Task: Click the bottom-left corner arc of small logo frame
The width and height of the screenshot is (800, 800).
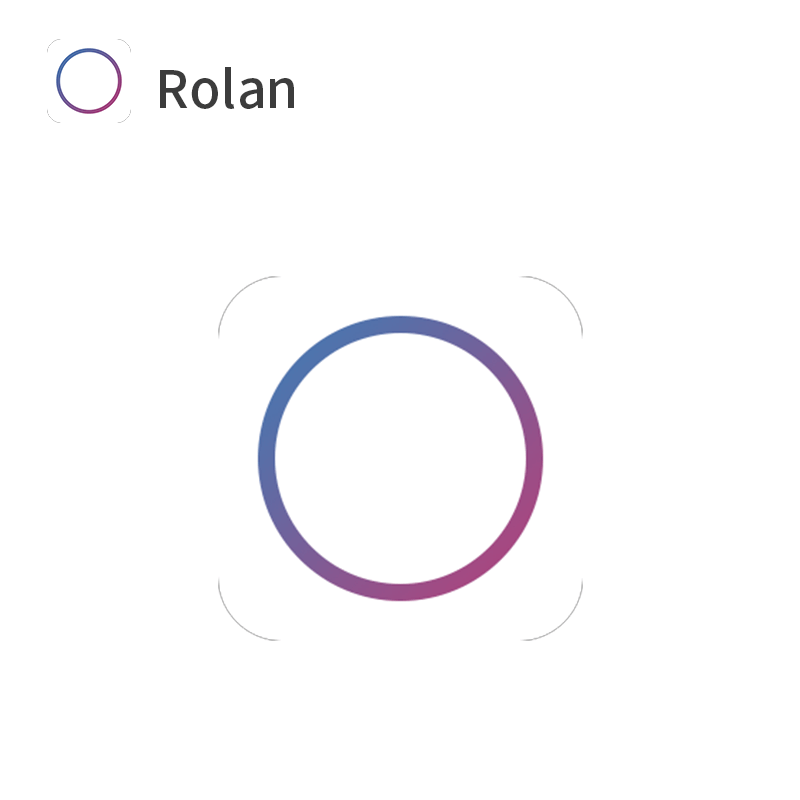Action: coord(52,117)
